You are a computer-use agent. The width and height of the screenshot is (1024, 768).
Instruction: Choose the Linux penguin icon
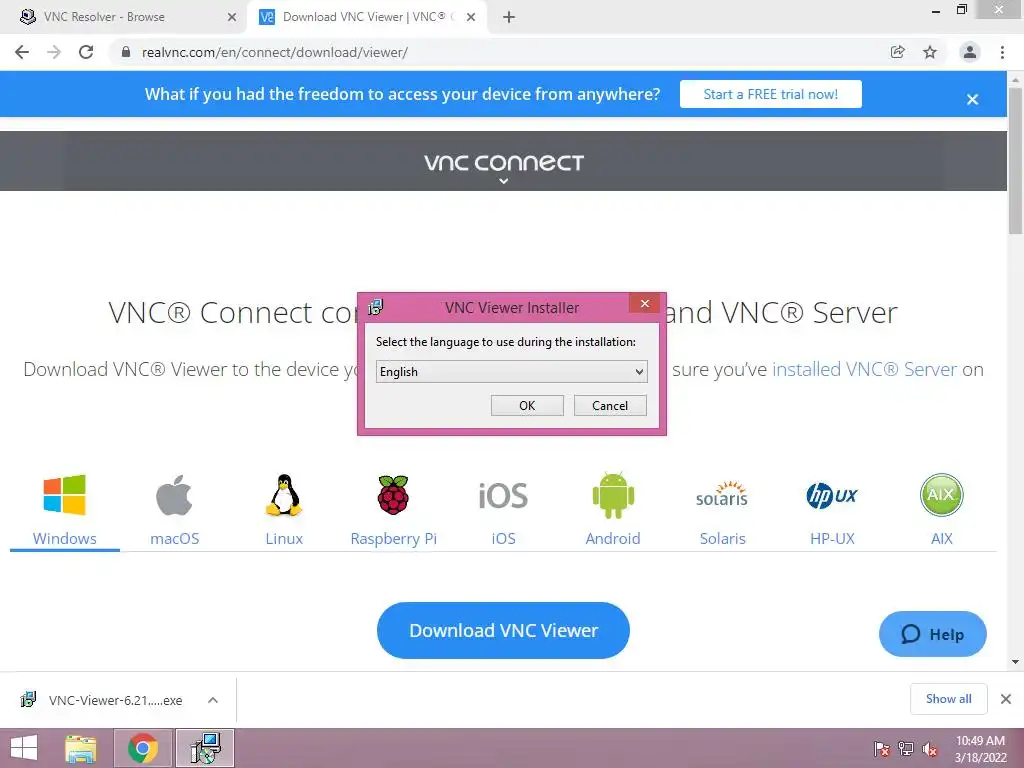(284, 495)
